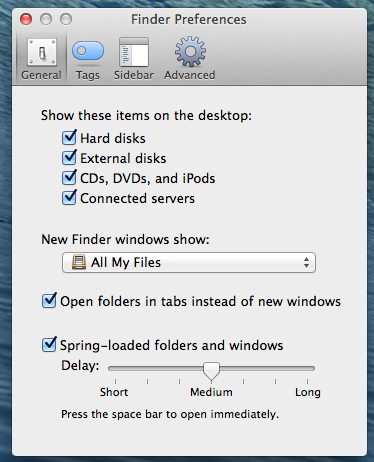Viewport: 374px width, 462px height.
Task: Click the All My Files drawer icon
Action: coord(79,262)
